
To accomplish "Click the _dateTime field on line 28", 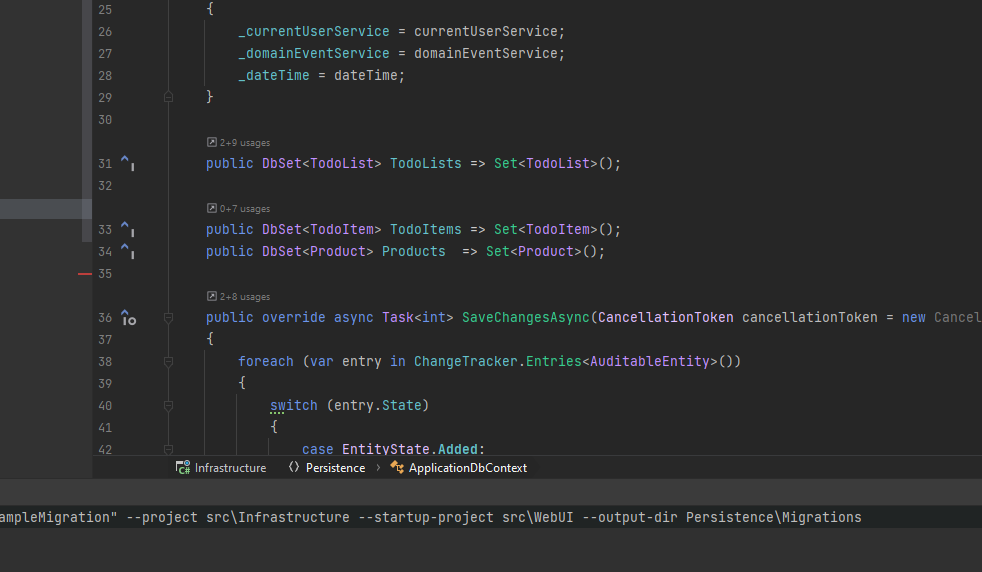I will coord(274,75).
